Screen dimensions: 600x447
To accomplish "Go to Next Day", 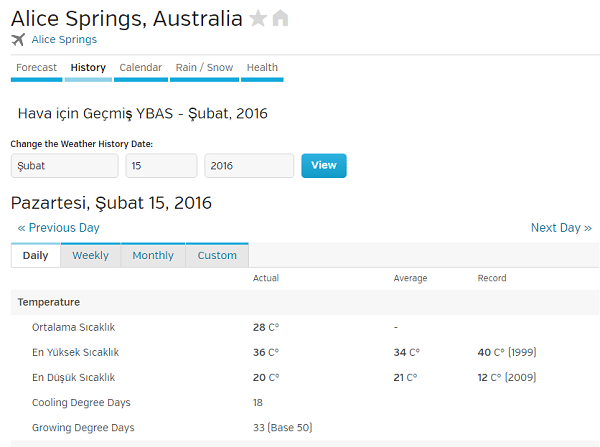I will pyautogui.click(x=561, y=228).
